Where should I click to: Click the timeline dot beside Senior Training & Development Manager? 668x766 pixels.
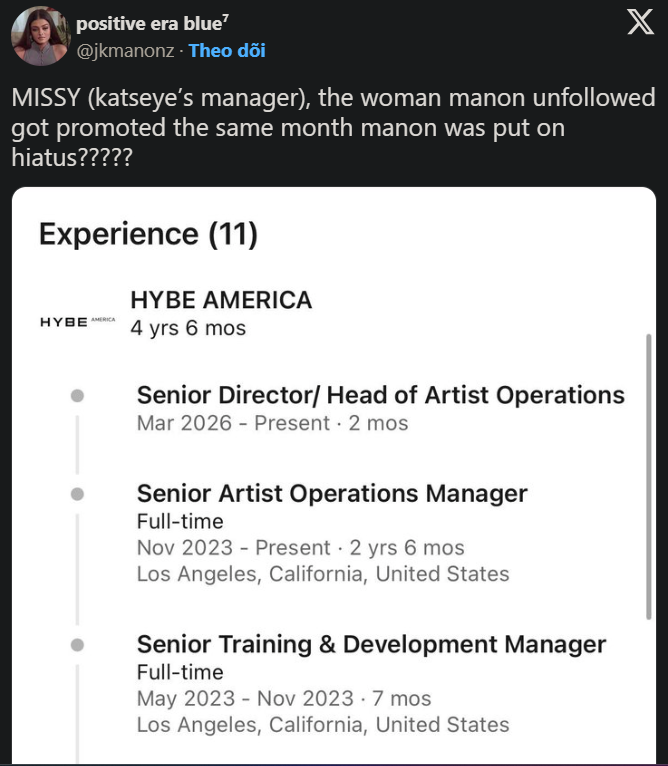click(x=77, y=644)
